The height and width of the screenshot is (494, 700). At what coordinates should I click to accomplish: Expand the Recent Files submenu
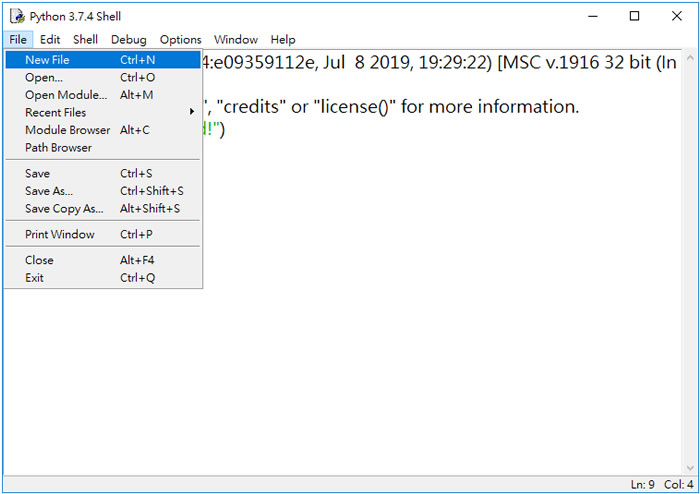point(103,112)
